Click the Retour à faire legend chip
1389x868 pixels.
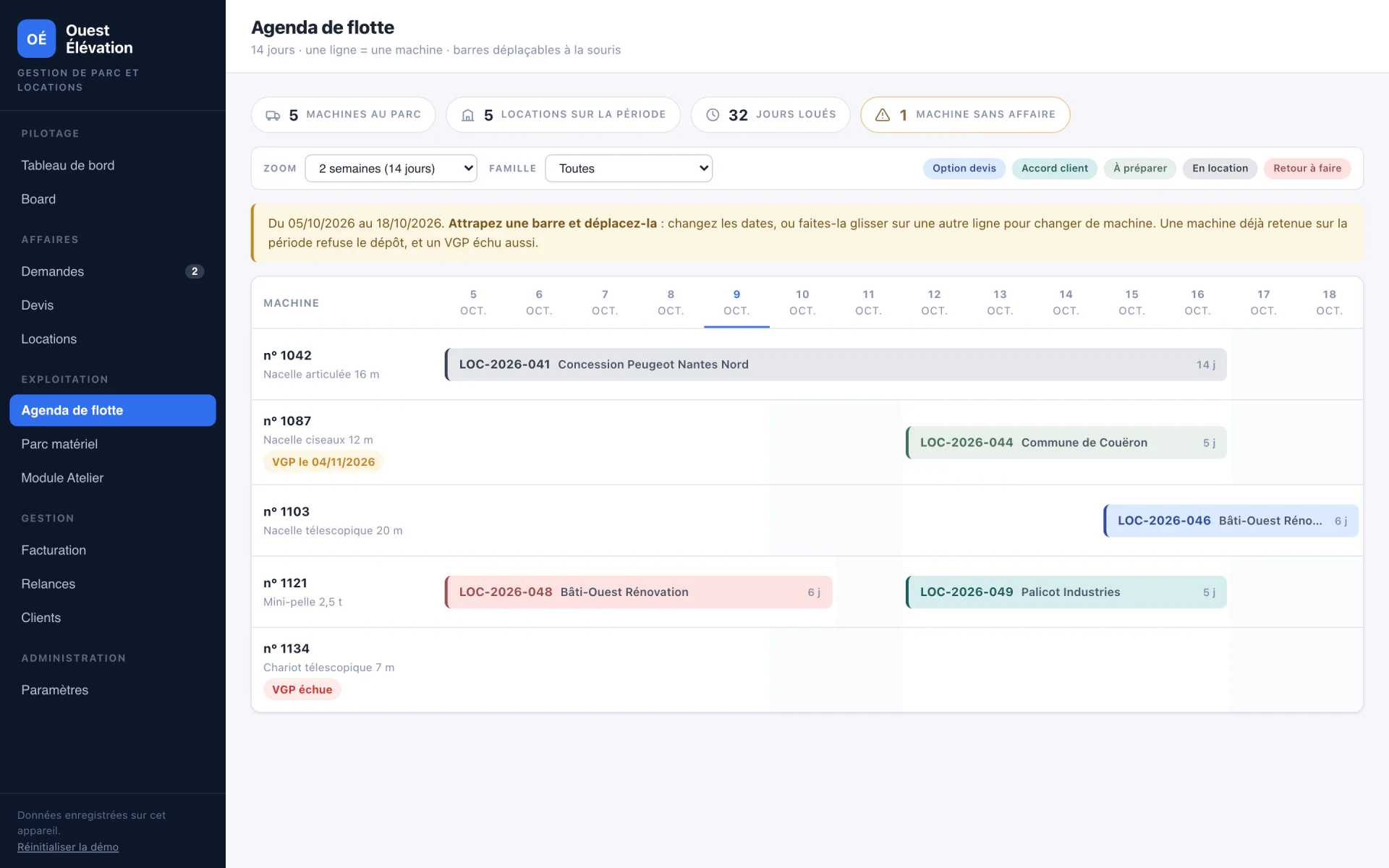pyautogui.click(x=1307, y=169)
